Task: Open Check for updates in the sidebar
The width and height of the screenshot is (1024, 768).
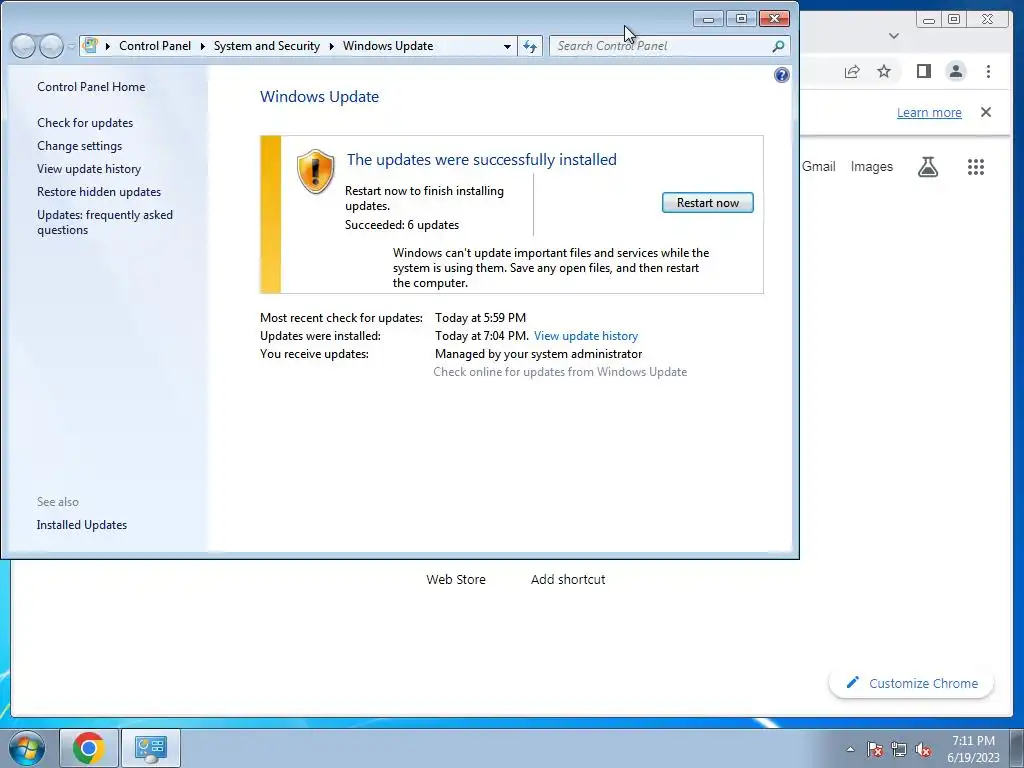Action: [x=85, y=123]
